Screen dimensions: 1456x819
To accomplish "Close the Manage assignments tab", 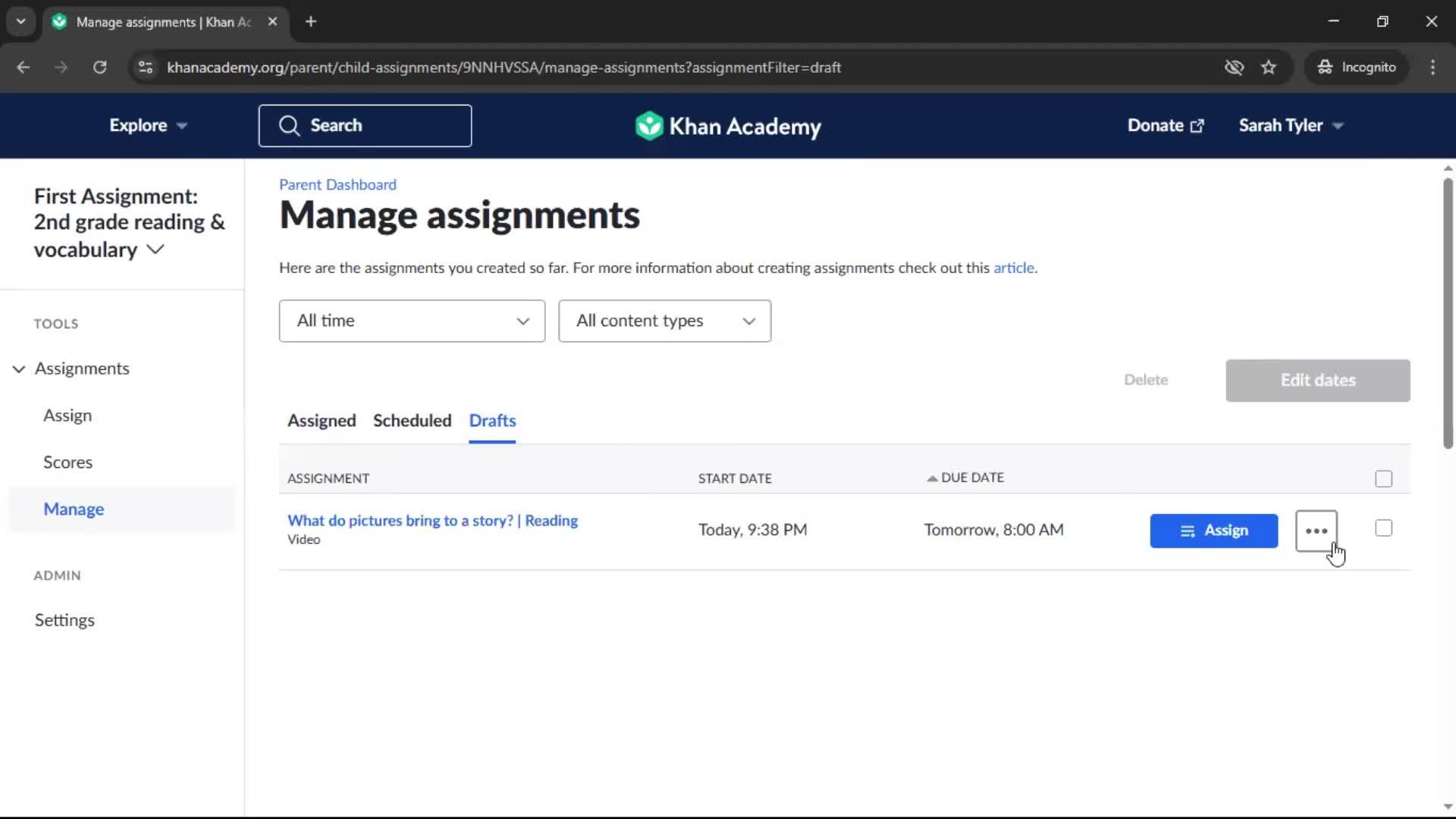I will click(272, 21).
